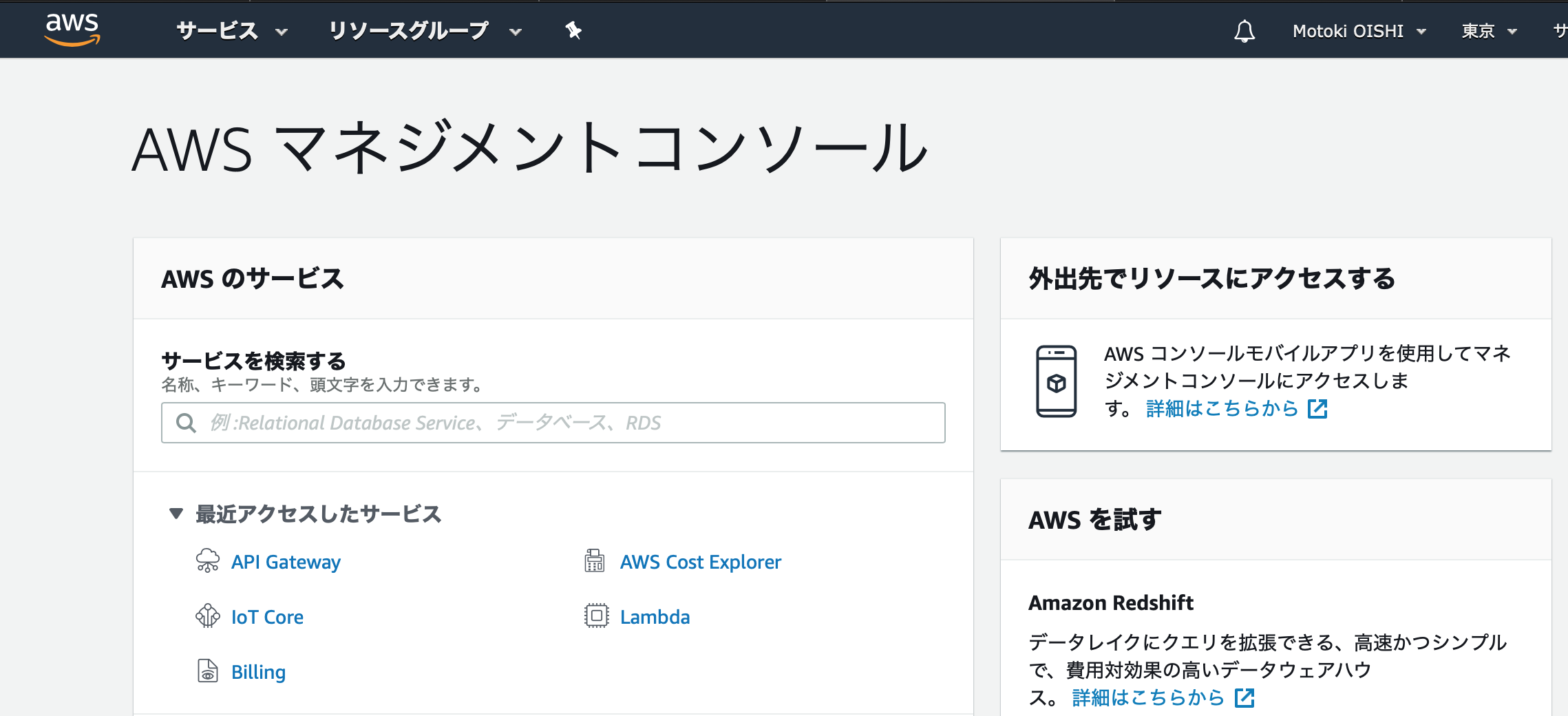Click the AWS logo in header
Screen dimensions: 1568x716
point(72,30)
